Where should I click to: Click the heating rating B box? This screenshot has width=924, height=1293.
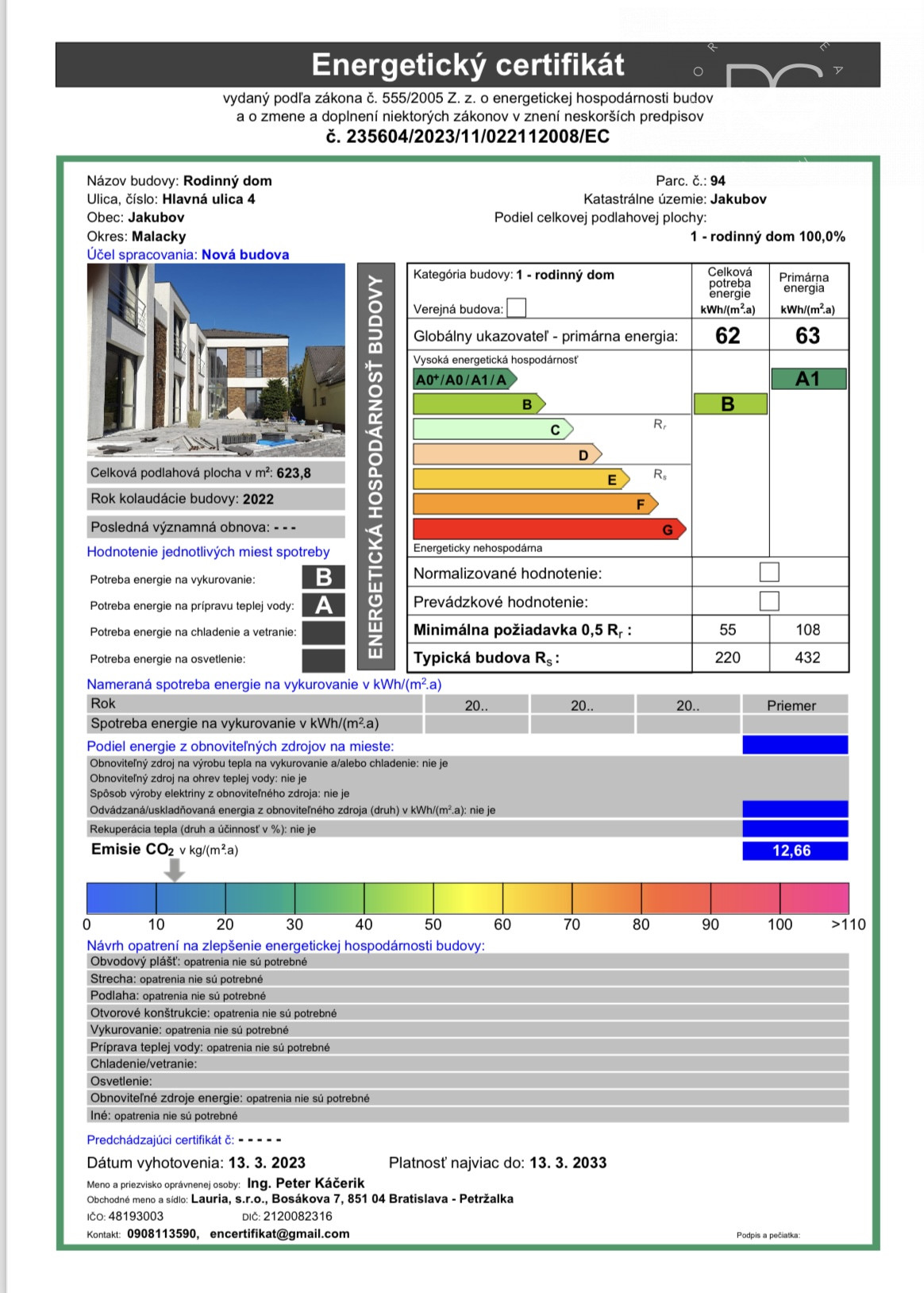pos(324,577)
